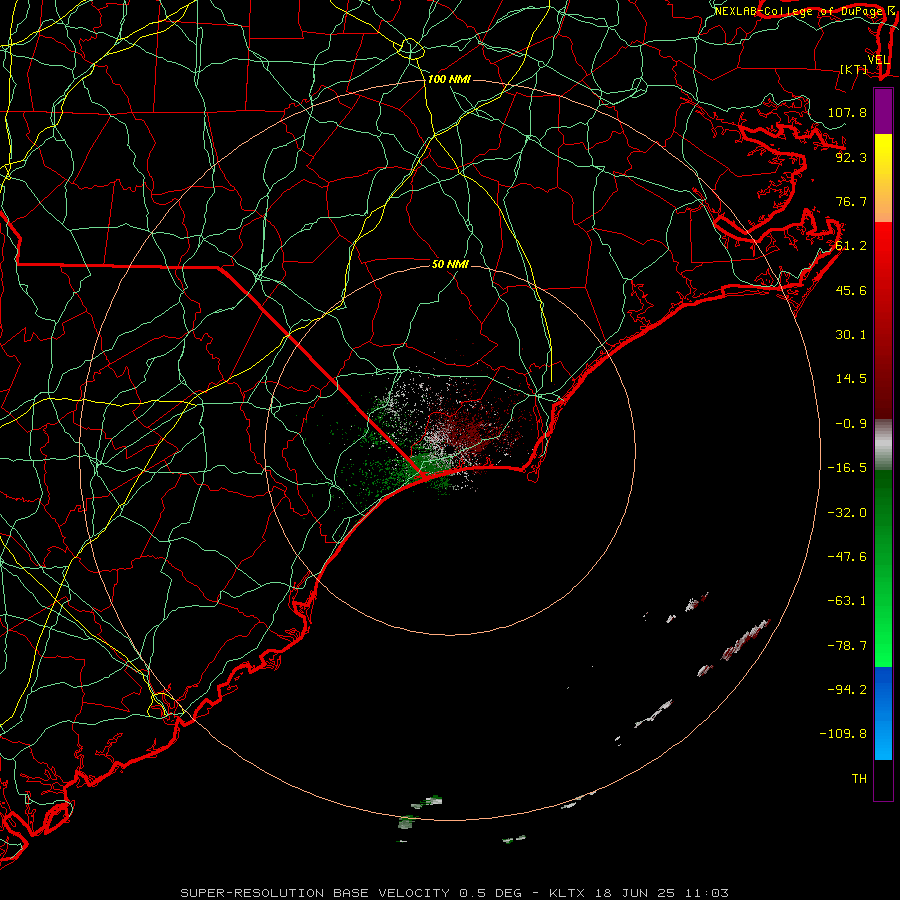Select the gray-white zero-velocity color bar segment
The height and width of the screenshot is (900, 900).
click(883, 445)
